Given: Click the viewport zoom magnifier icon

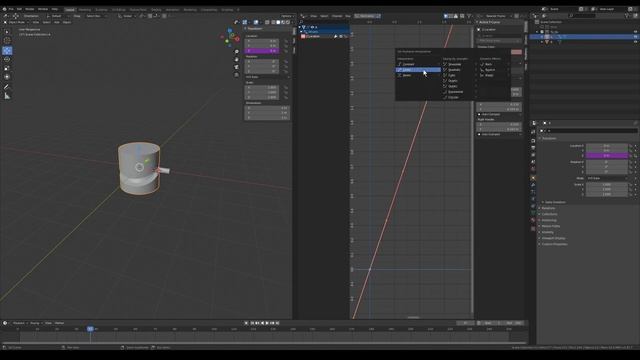Looking at the screenshot, I should [x=236, y=52].
